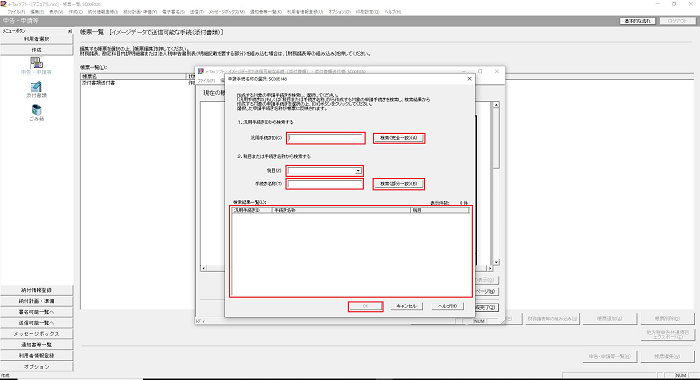
Task: Click the 手続きID input field
Action: click(325, 138)
